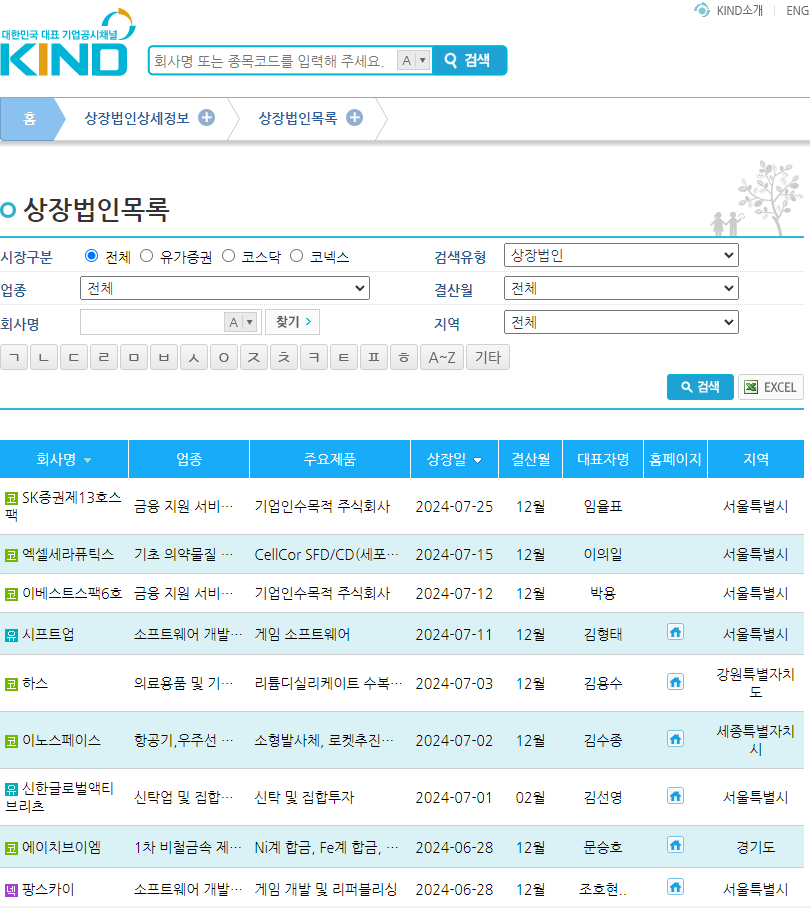Click 02월 결산월 cell
Viewport: 810px width, 908px height.
click(530, 797)
